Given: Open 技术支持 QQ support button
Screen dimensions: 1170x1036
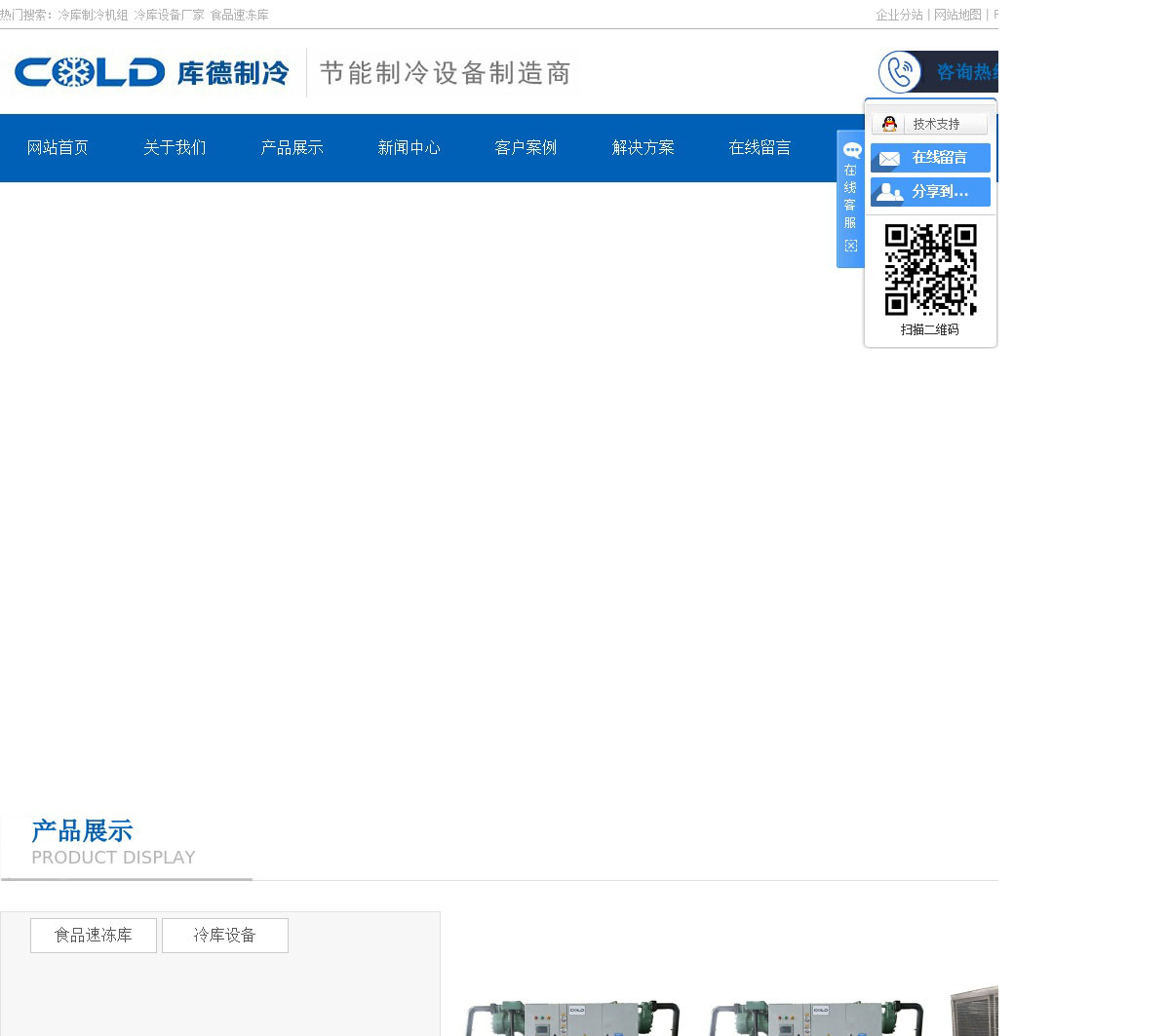Looking at the screenshot, I should tap(929, 124).
